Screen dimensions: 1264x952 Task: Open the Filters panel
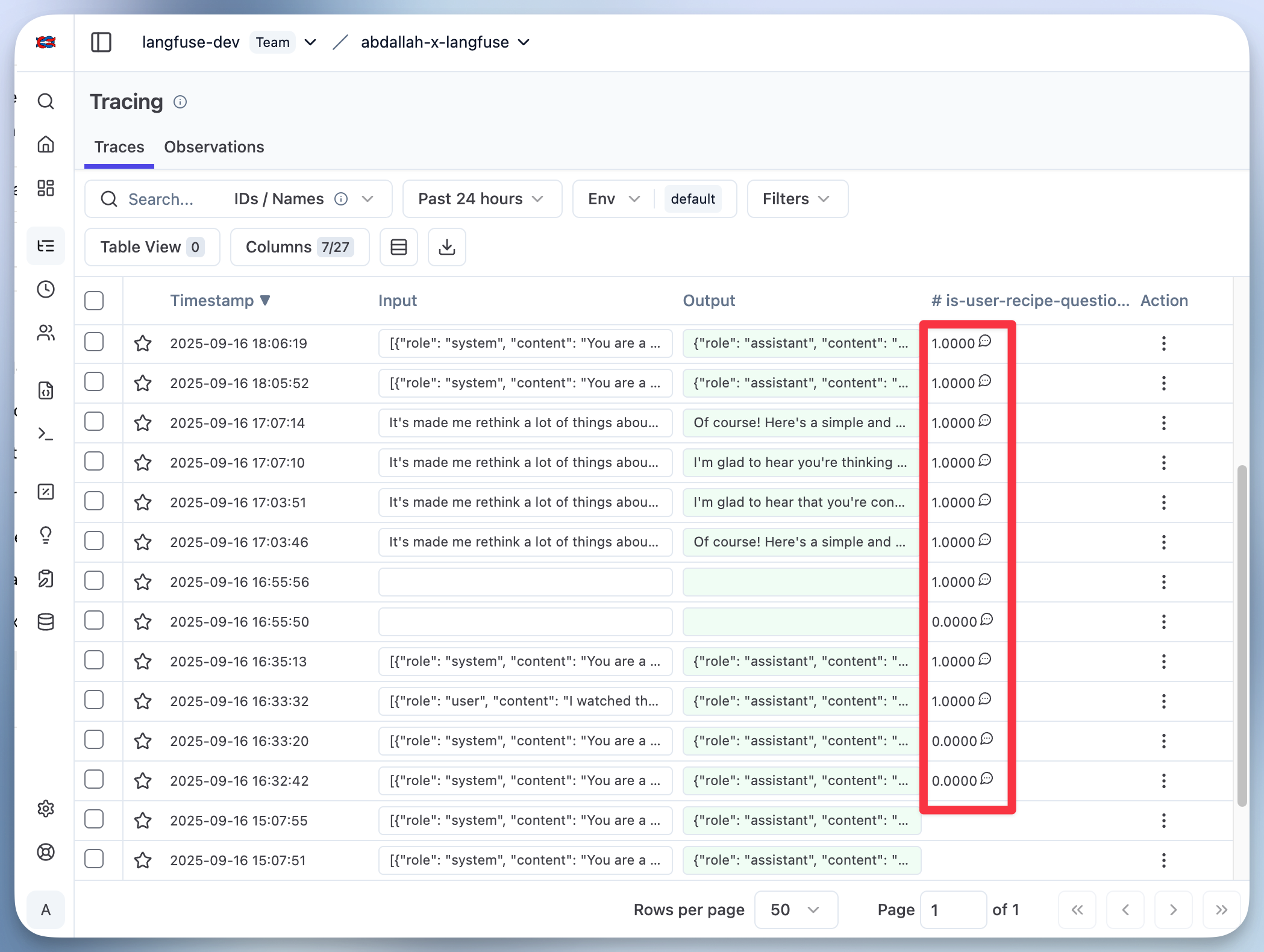pos(796,199)
